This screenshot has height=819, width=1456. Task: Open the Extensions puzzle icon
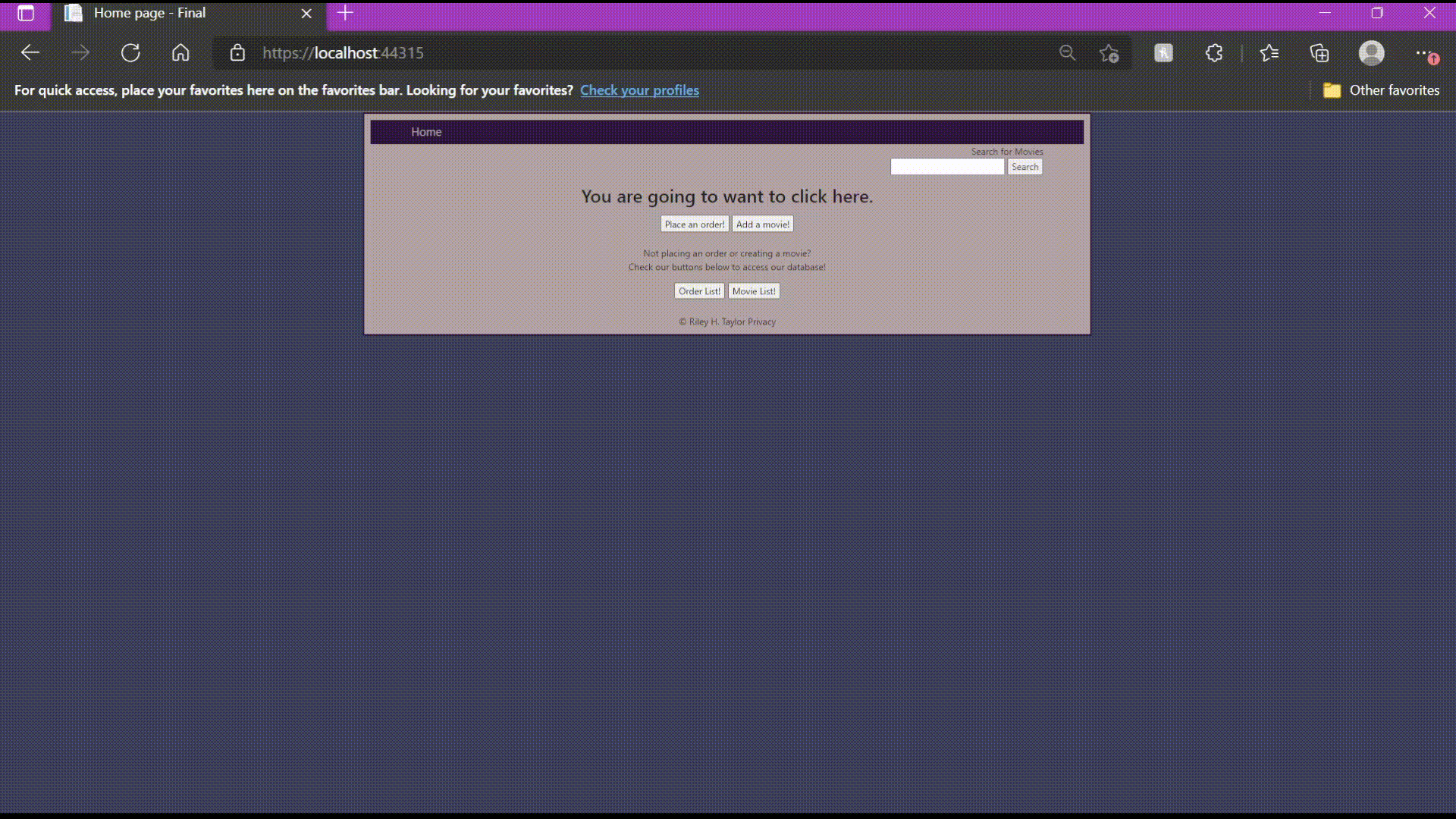(1214, 53)
